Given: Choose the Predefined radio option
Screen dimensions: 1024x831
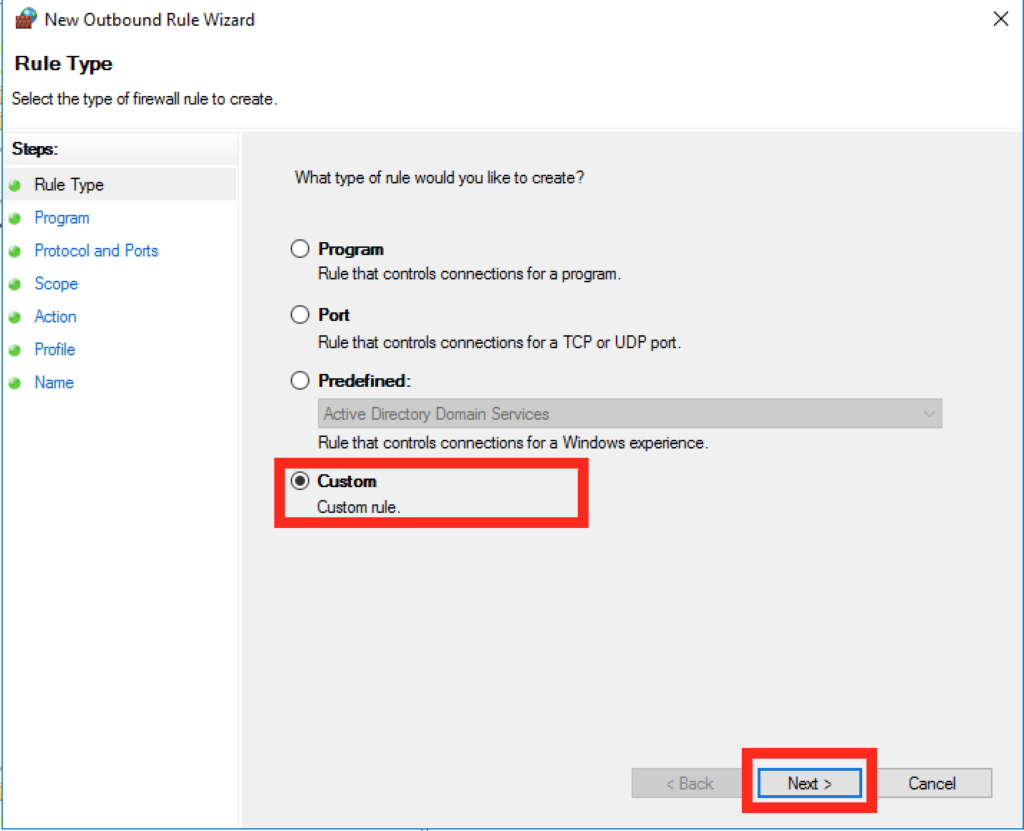Looking at the screenshot, I should [x=300, y=381].
